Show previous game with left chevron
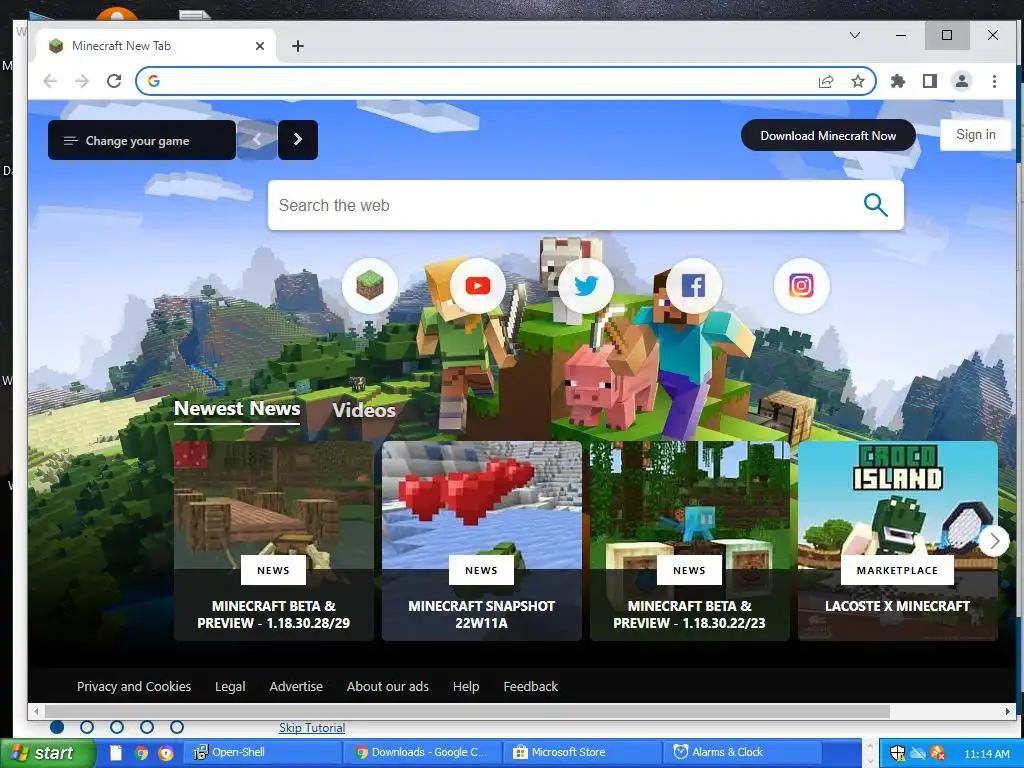1024x768 pixels. (257, 140)
